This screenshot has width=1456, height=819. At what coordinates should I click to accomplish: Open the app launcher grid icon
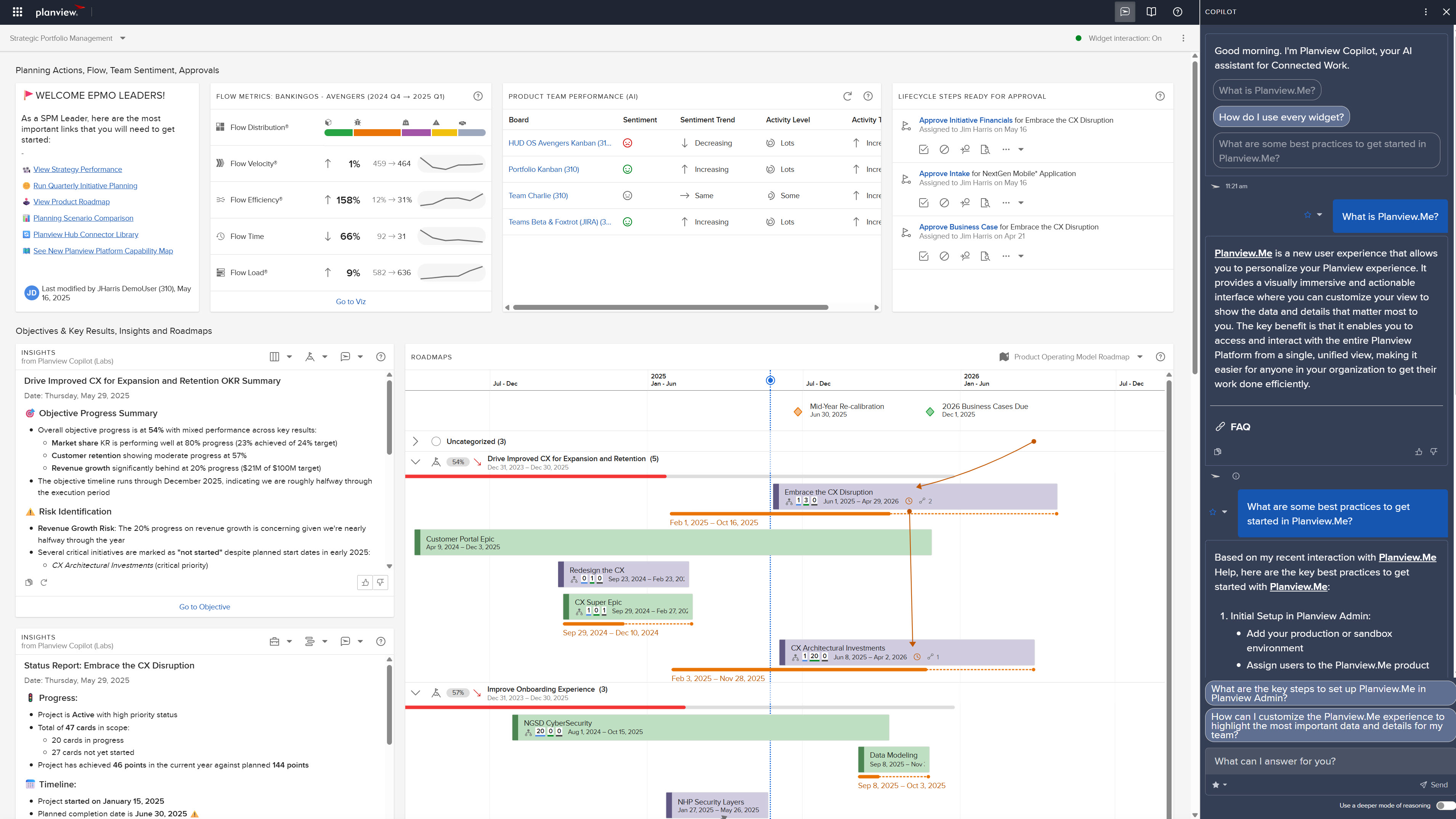click(18, 12)
